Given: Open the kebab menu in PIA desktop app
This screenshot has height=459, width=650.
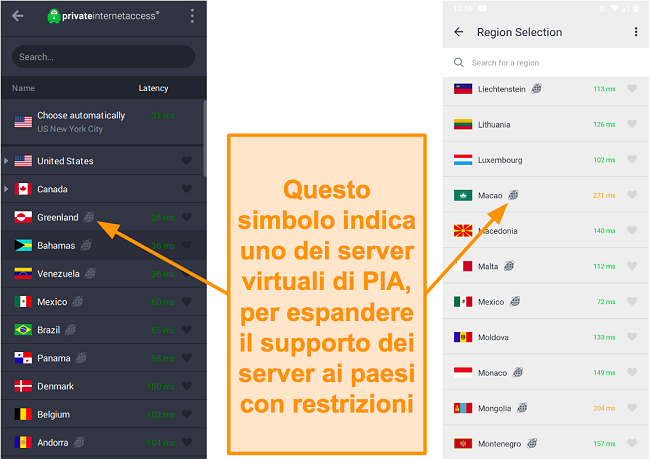Looking at the screenshot, I should [192, 16].
